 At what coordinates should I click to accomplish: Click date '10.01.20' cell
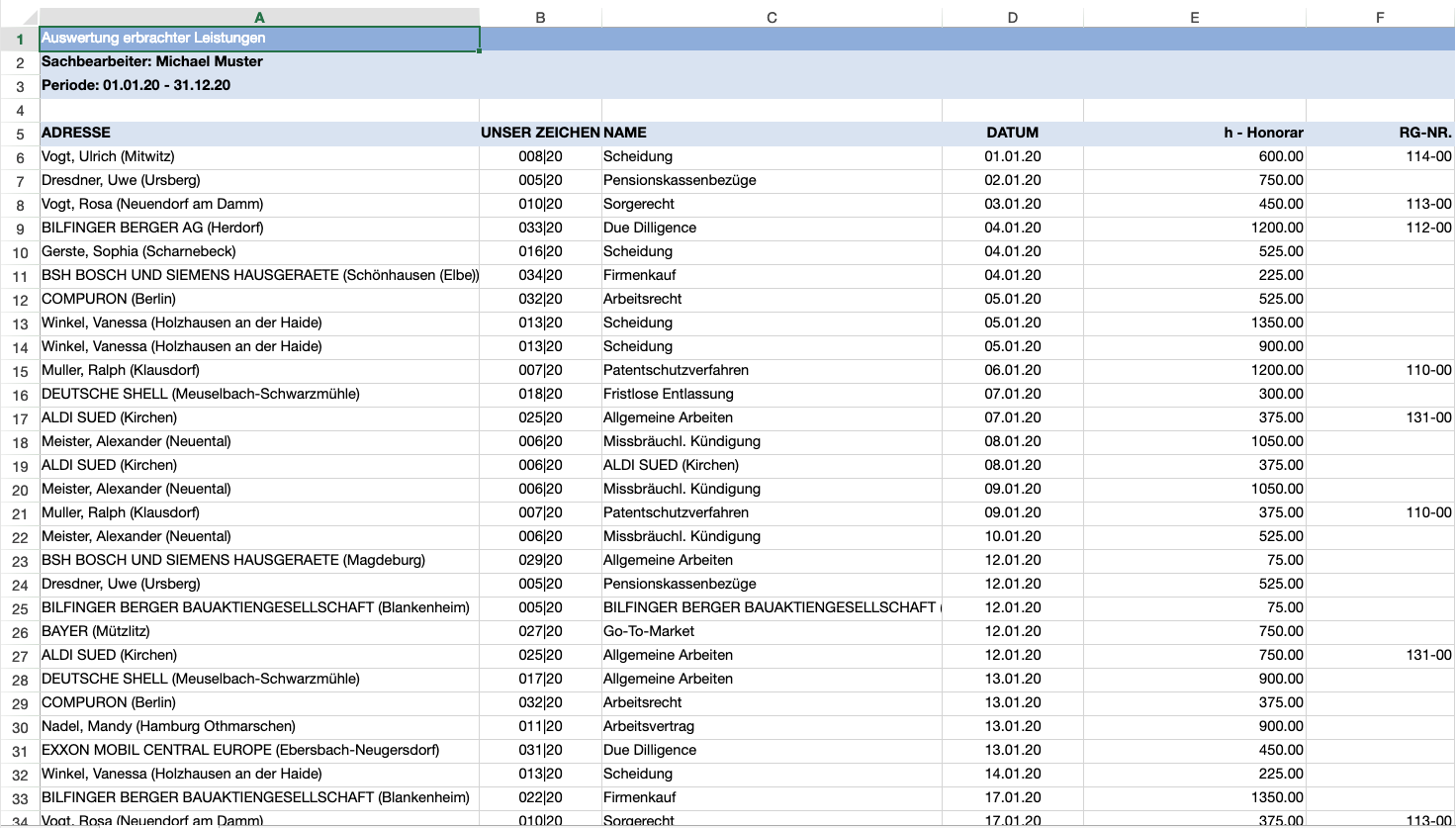tap(1012, 537)
